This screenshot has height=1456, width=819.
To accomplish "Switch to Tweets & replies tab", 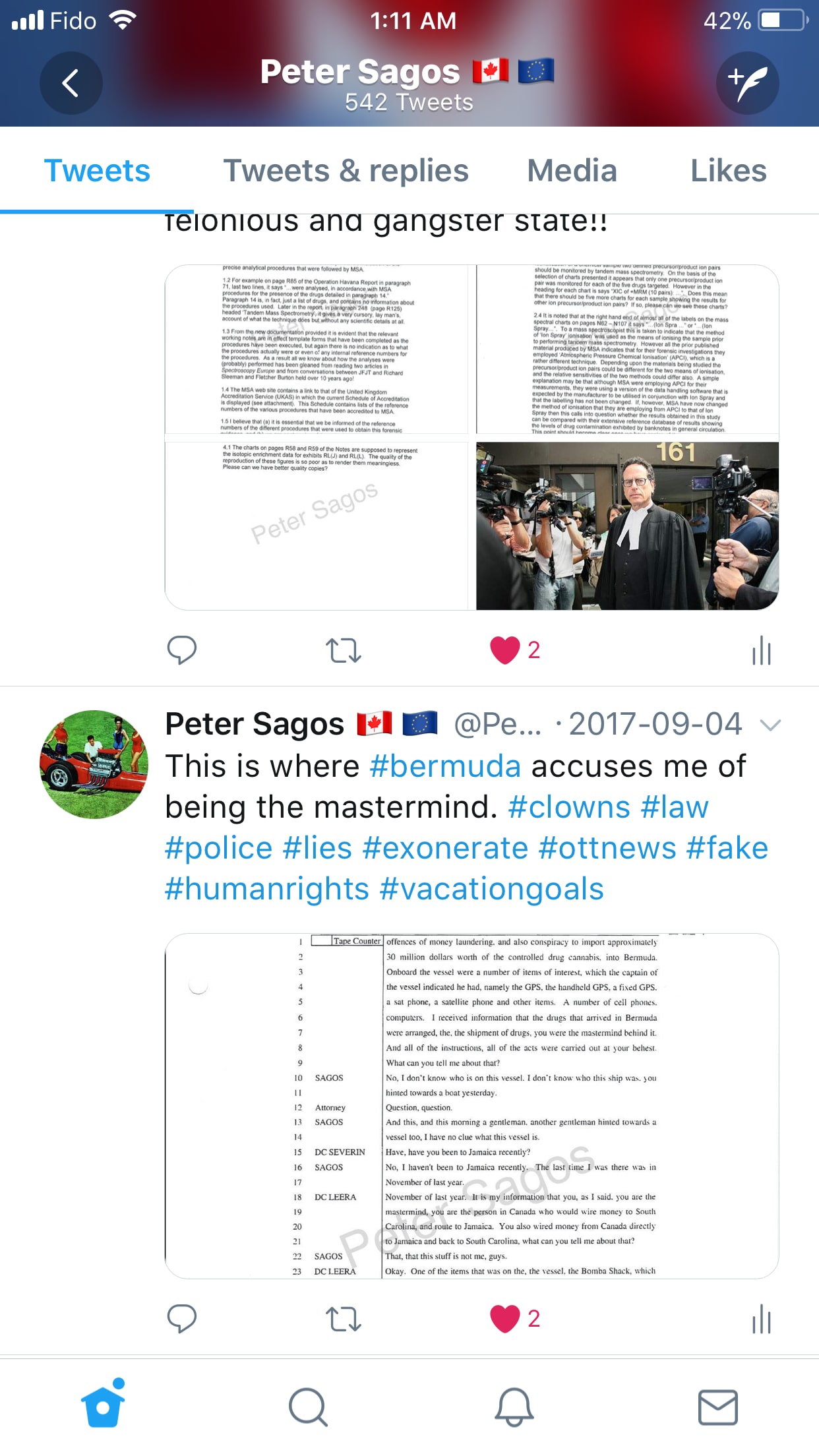I will point(346,171).
